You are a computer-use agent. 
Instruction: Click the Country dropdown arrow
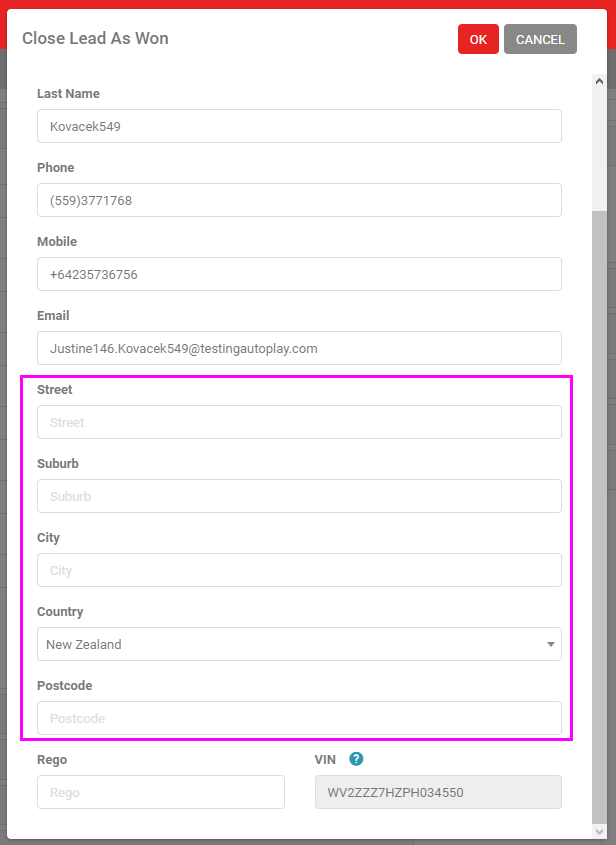click(551, 645)
